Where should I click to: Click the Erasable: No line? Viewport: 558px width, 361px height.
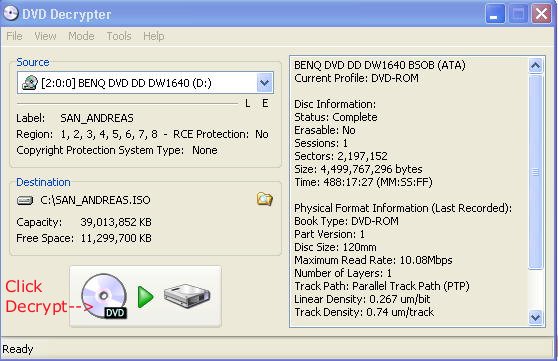[x=325, y=130]
